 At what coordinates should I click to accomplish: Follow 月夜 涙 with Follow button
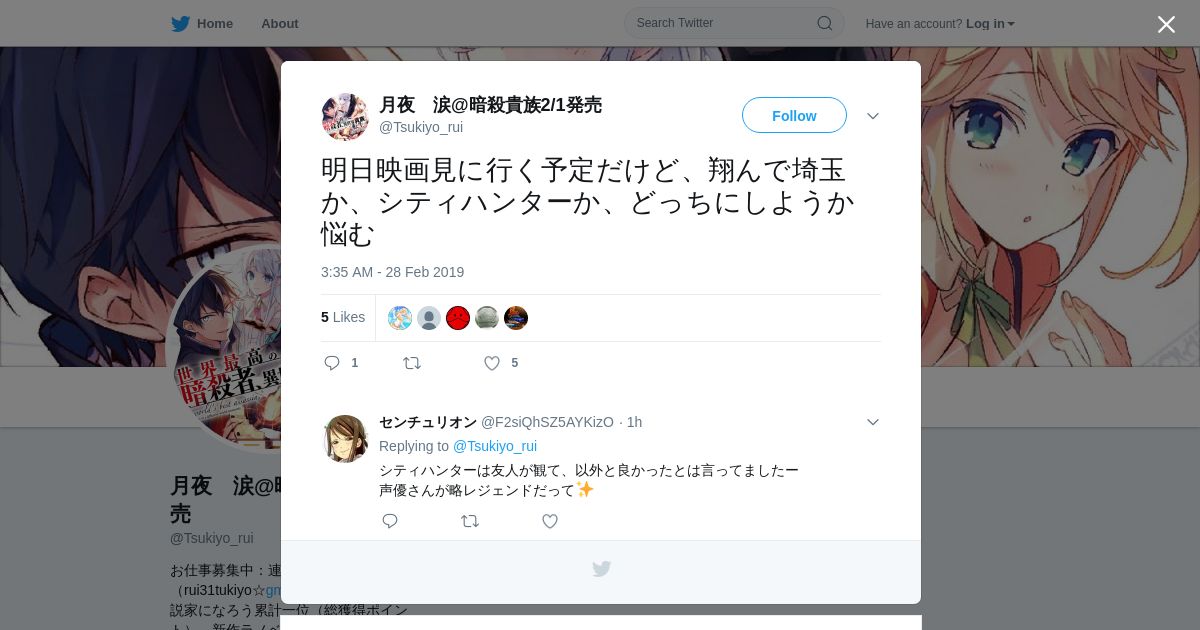[794, 115]
